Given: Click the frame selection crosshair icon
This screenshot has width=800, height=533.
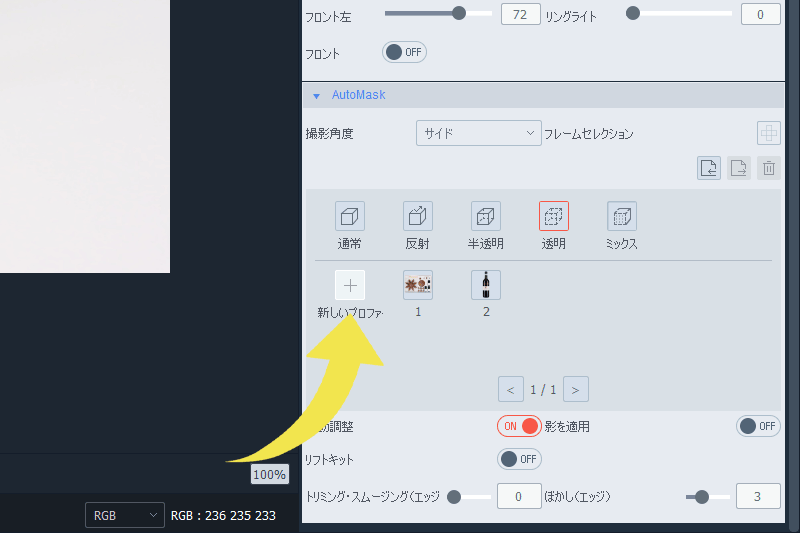Looking at the screenshot, I should pos(768,133).
